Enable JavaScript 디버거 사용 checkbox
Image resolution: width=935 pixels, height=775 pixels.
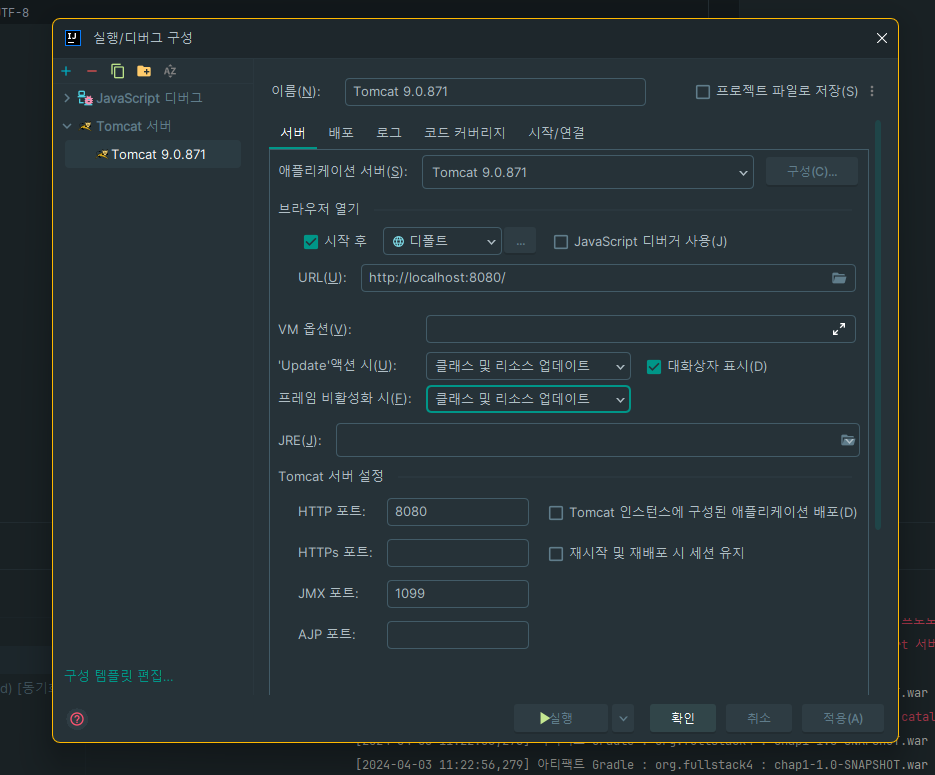[x=561, y=241]
